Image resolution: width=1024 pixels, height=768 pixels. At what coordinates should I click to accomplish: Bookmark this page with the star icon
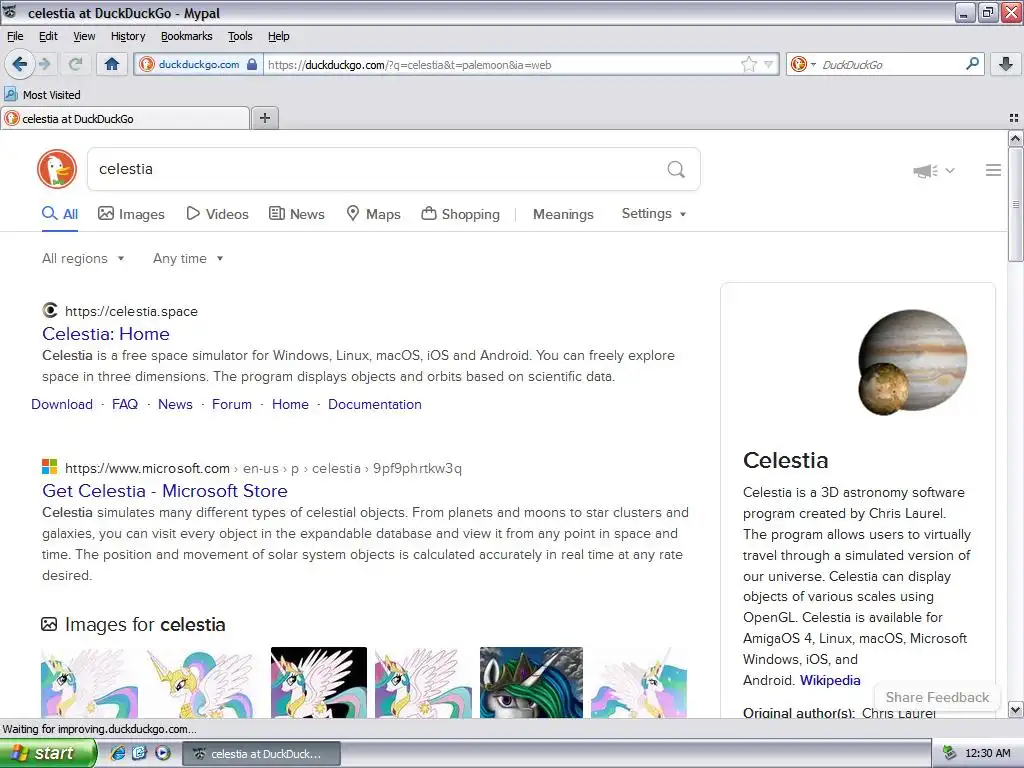[x=748, y=64]
